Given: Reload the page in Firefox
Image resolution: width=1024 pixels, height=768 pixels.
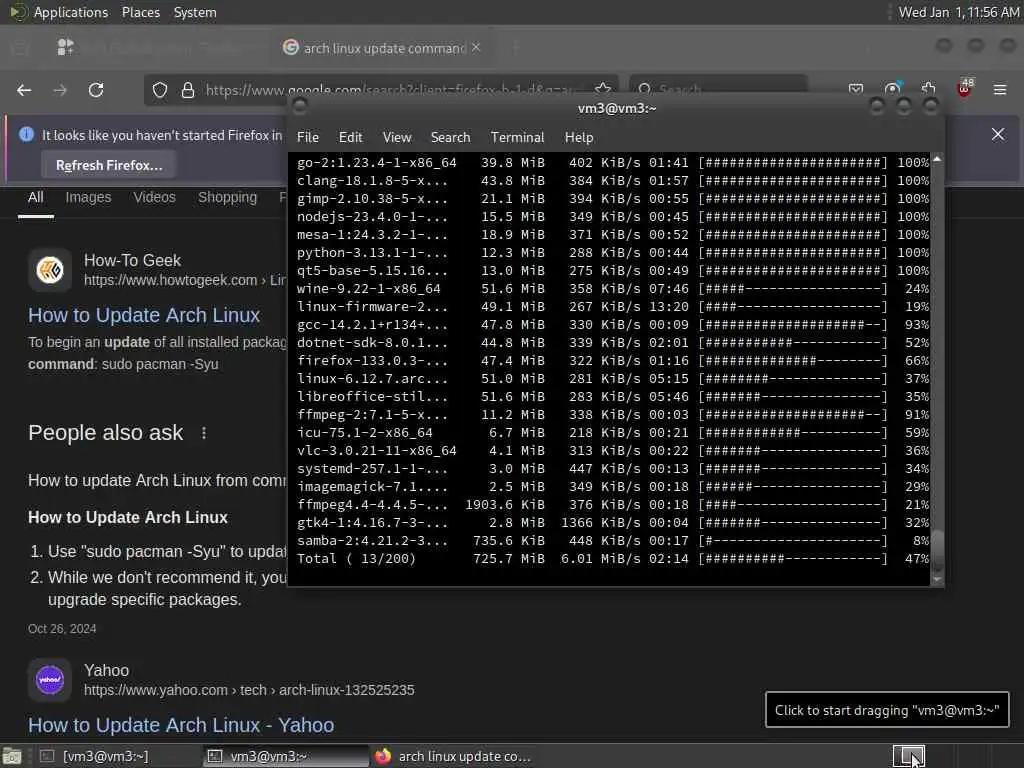Looking at the screenshot, I should pyautogui.click(x=96, y=90).
